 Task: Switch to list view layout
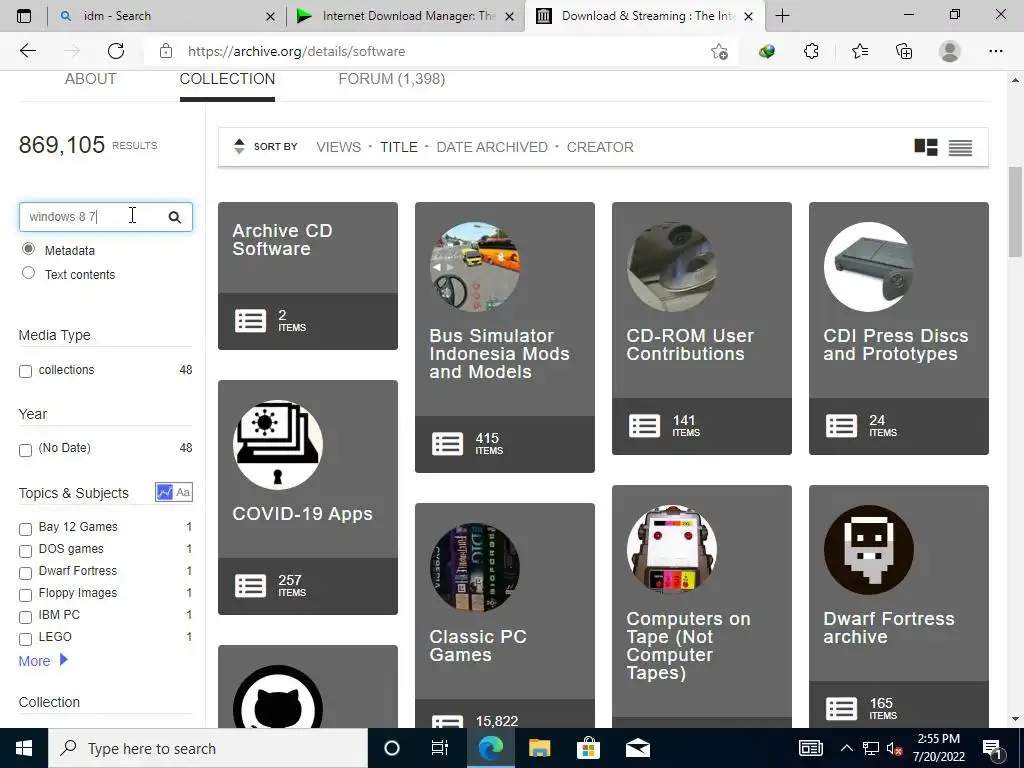click(960, 148)
